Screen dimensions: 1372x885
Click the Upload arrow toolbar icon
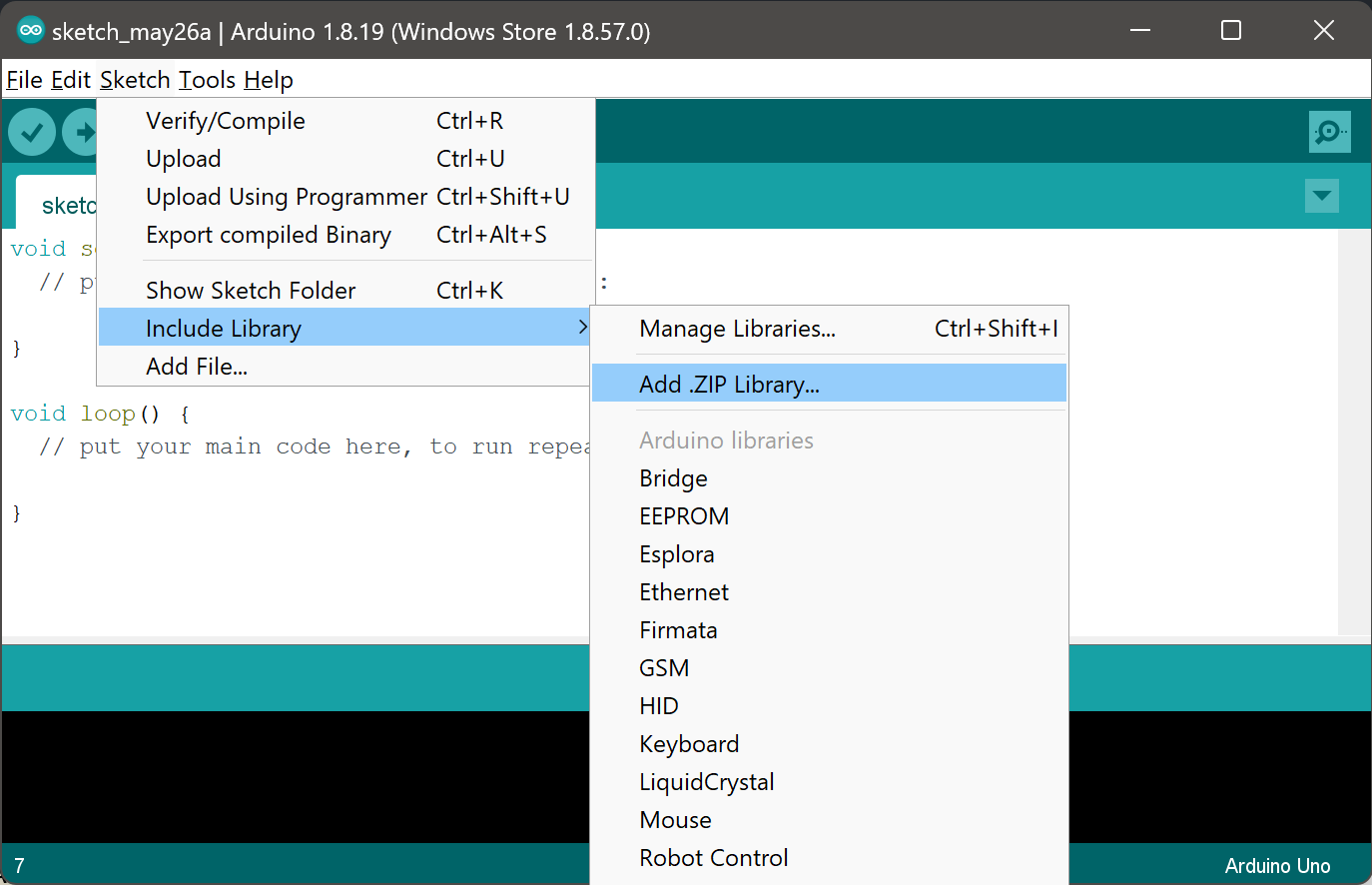pyautogui.click(x=80, y=132)
